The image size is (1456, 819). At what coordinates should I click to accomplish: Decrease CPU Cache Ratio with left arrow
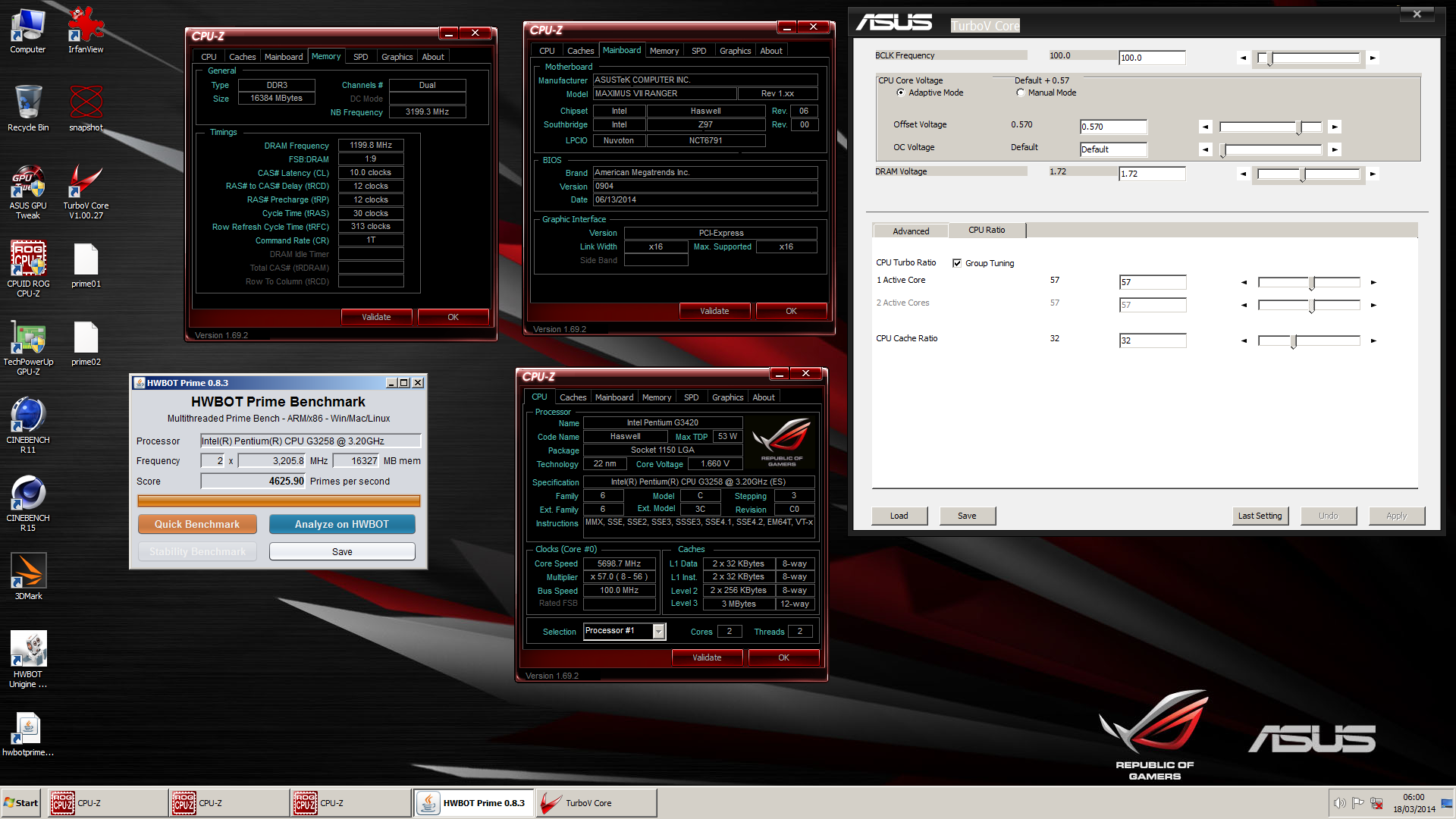tap(1244, 340)
